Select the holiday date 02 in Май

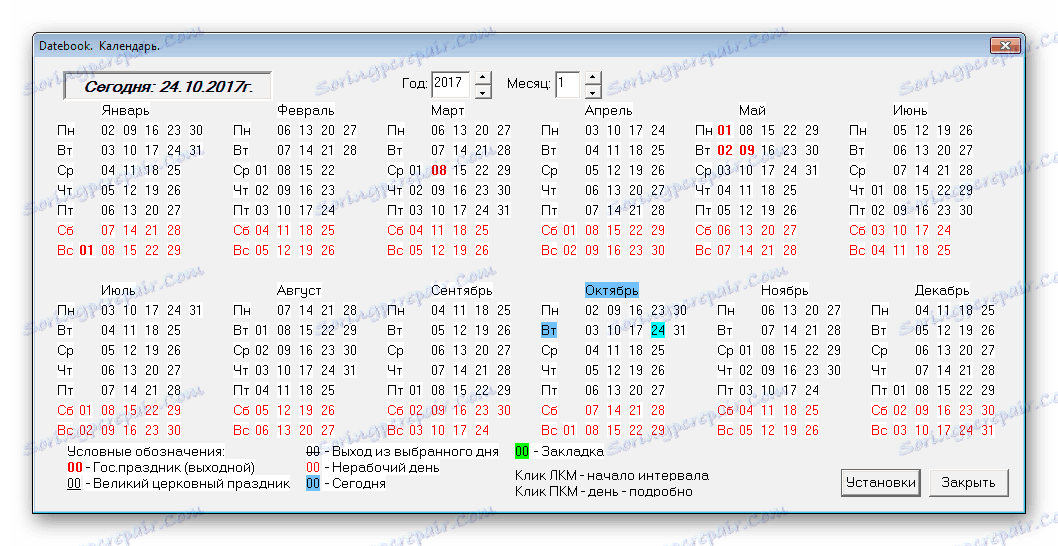point(725,150)
